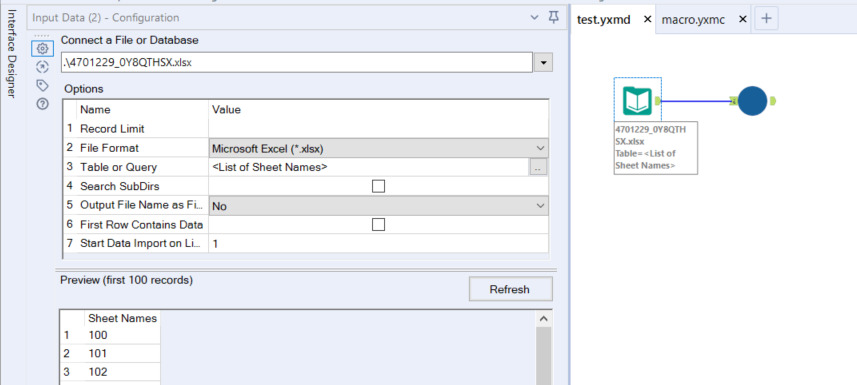Viewport: 857px width, 385px height.
Task: Select preview row with sheet 100
Action: click(110, 335)
